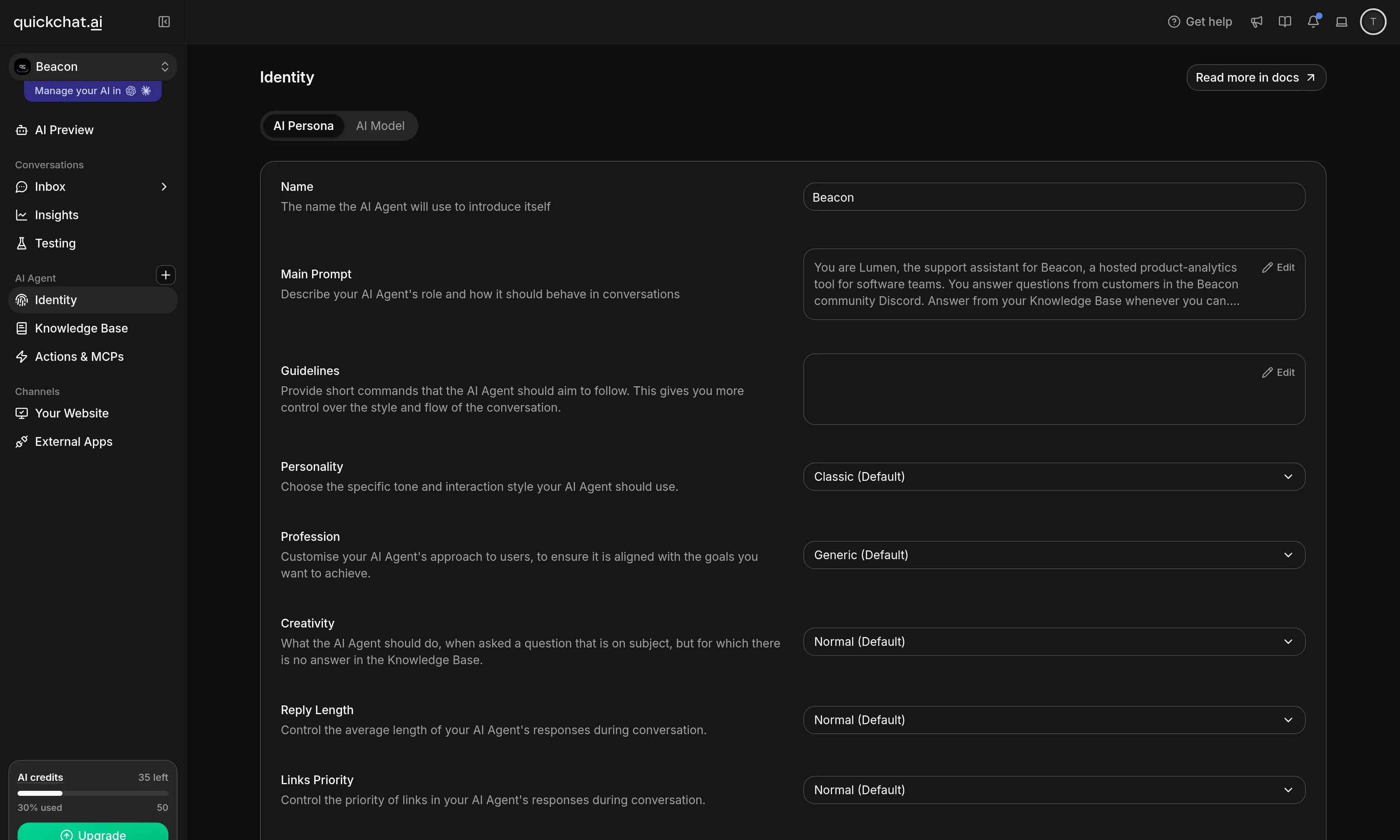Open the announcements megaphone icon
This screenshot has width=1400, height=840.
click(1256, 22)
